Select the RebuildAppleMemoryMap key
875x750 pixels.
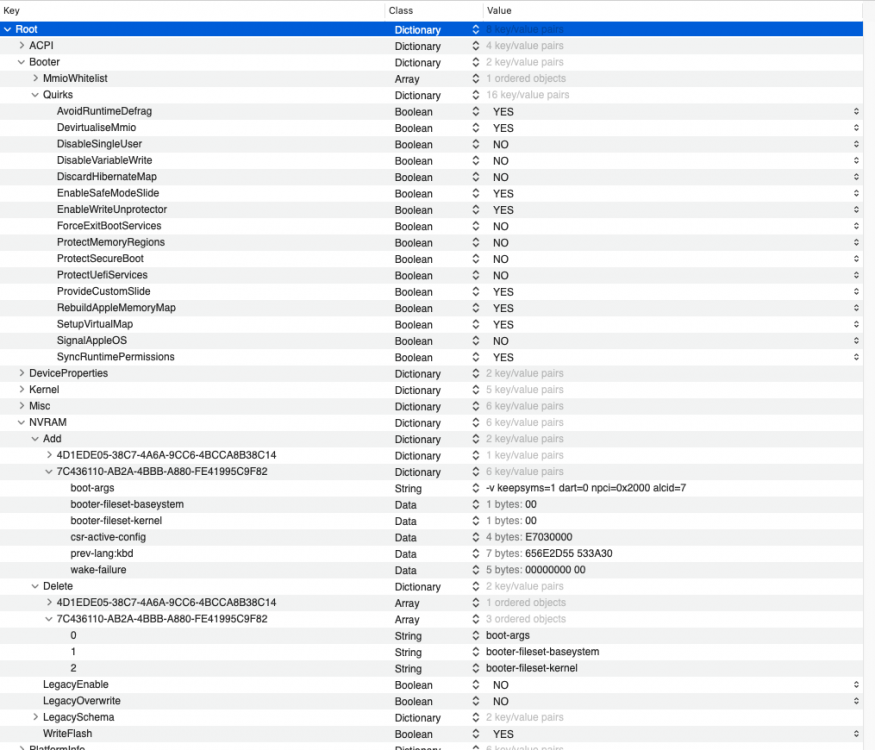[116, 307]
